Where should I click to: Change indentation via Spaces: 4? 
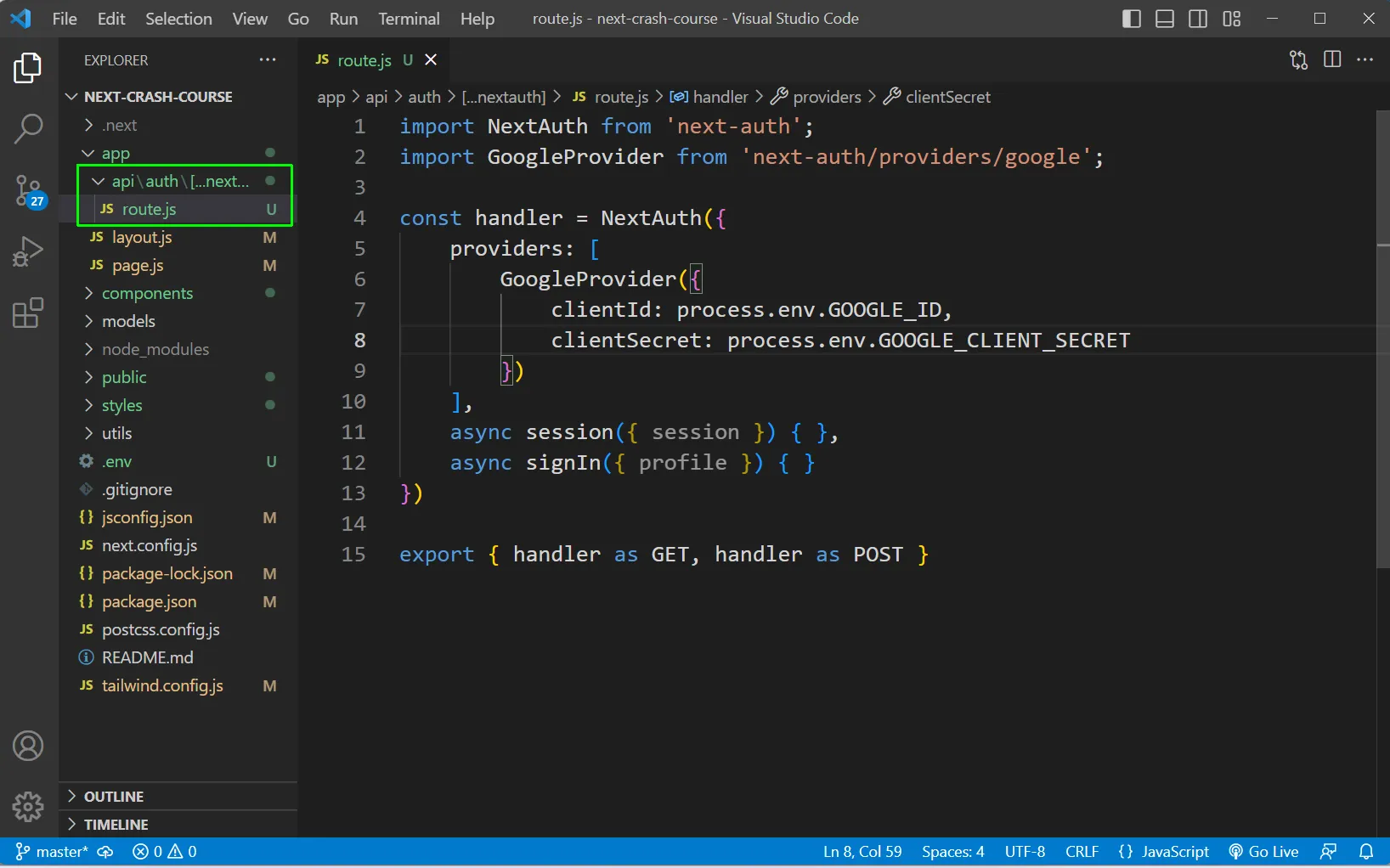[x=953, y=852]
